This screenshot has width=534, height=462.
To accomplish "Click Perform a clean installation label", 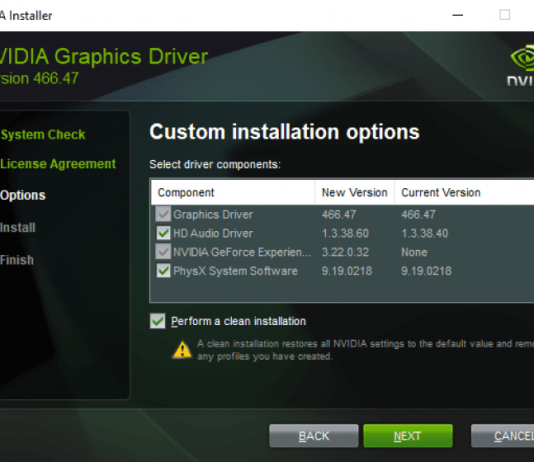I will point(238,321).
